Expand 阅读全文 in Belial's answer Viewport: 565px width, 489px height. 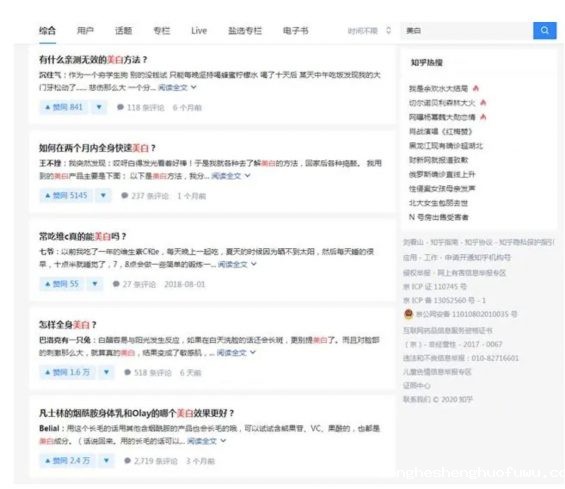[x=206, y=441]
